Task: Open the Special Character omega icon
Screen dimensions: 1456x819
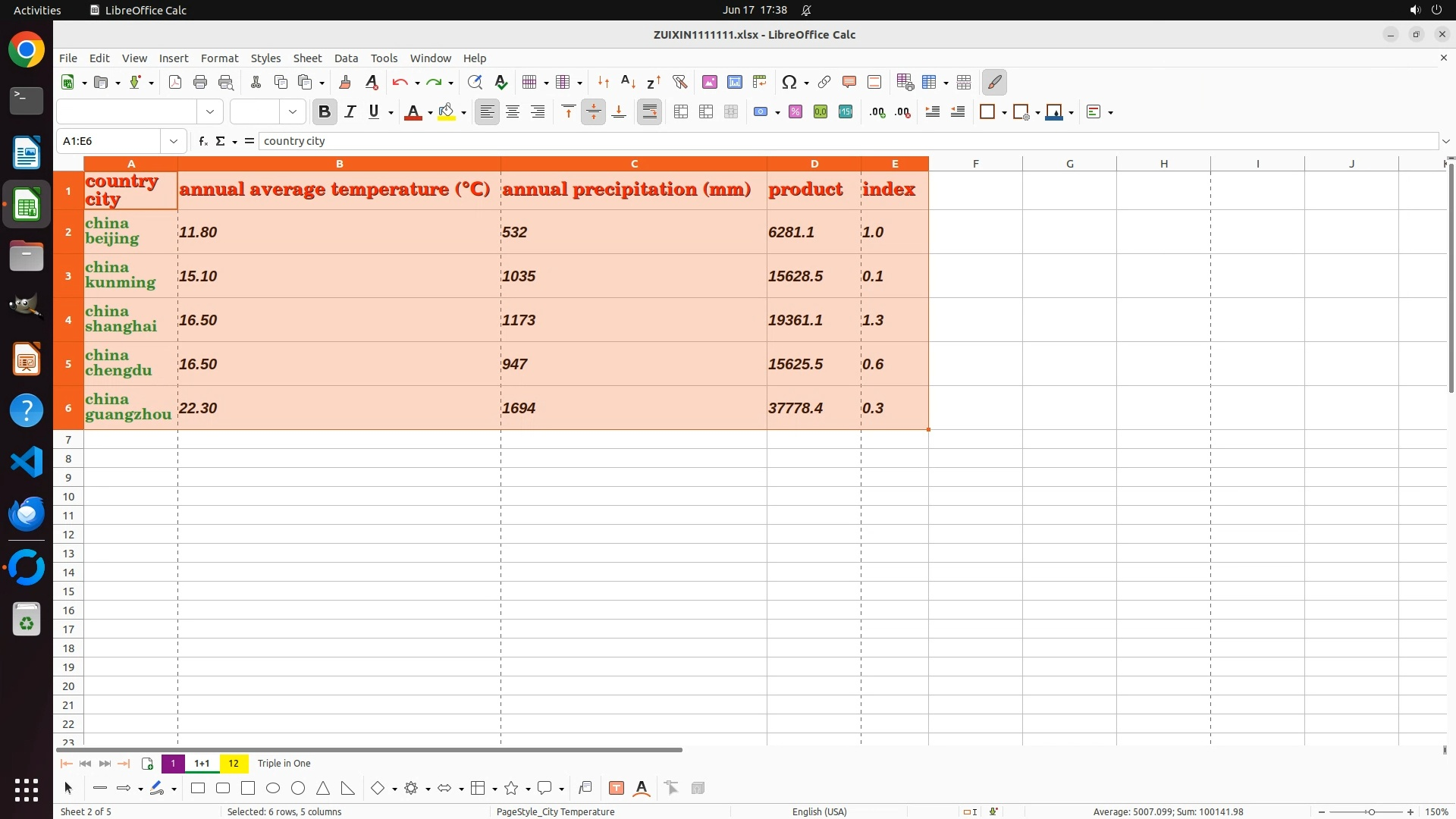Action: tap(789, 82)
